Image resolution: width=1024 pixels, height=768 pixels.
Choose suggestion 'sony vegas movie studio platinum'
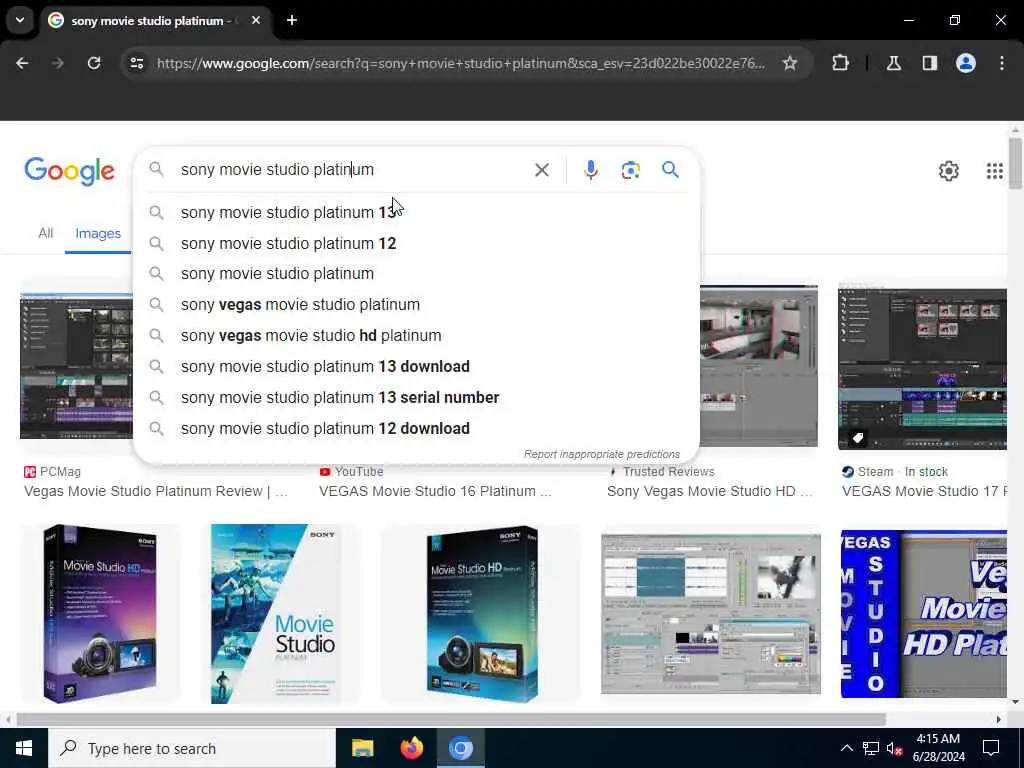click(x=416, y=304)
